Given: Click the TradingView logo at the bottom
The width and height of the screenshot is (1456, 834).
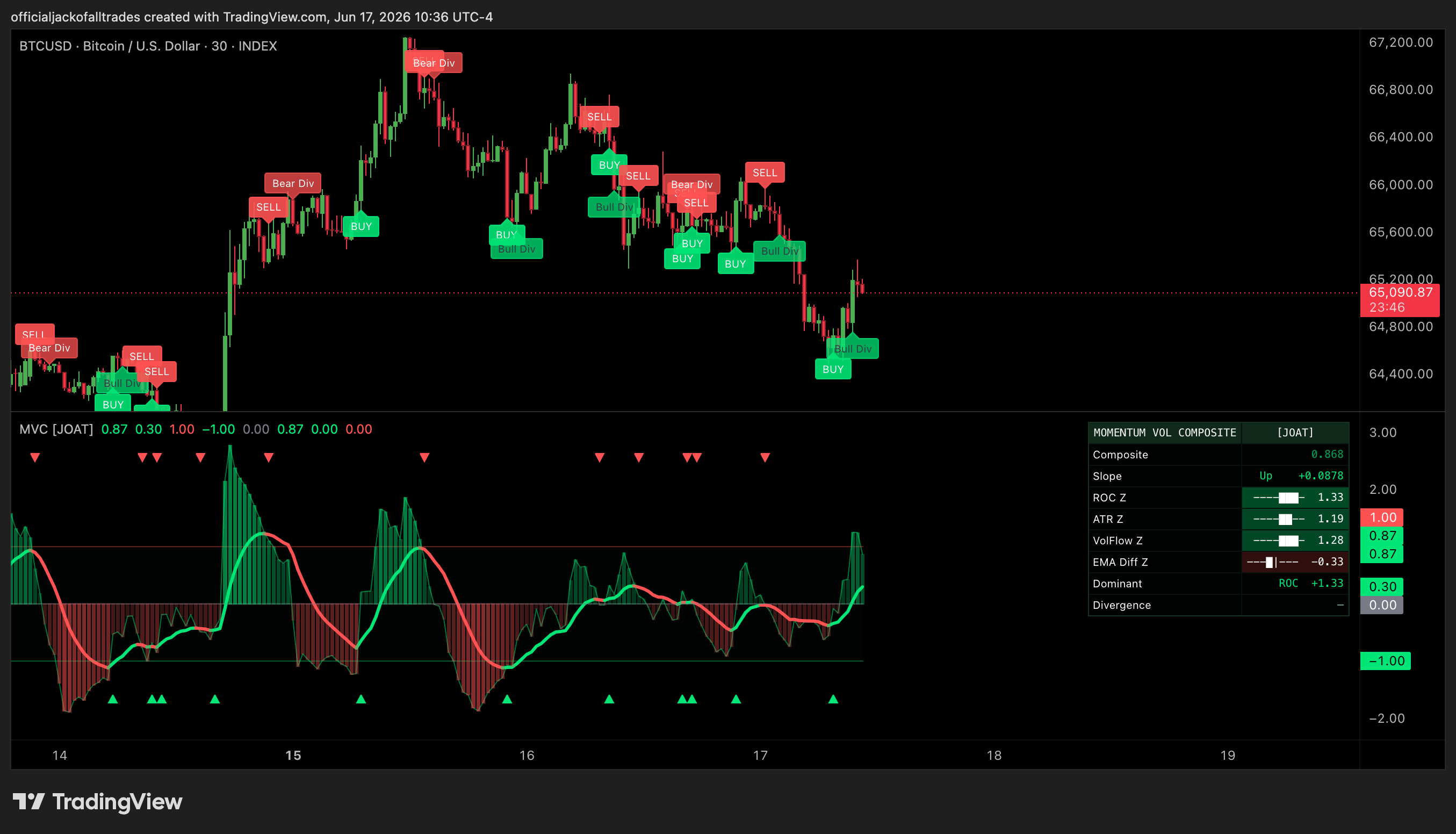Looking at the screenshot, I should click(97, 801).
